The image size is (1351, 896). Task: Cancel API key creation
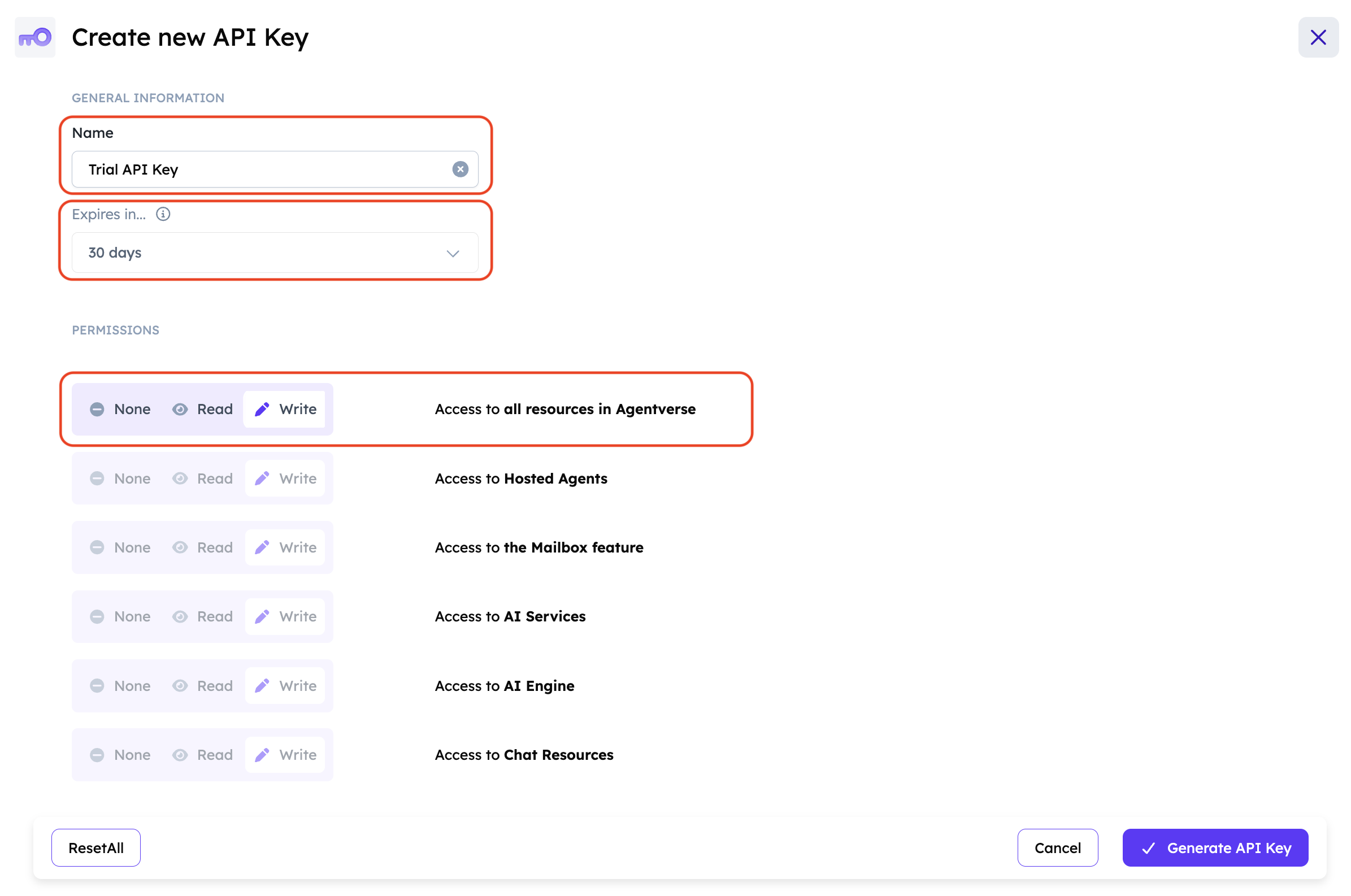[x=1057, y=848]
